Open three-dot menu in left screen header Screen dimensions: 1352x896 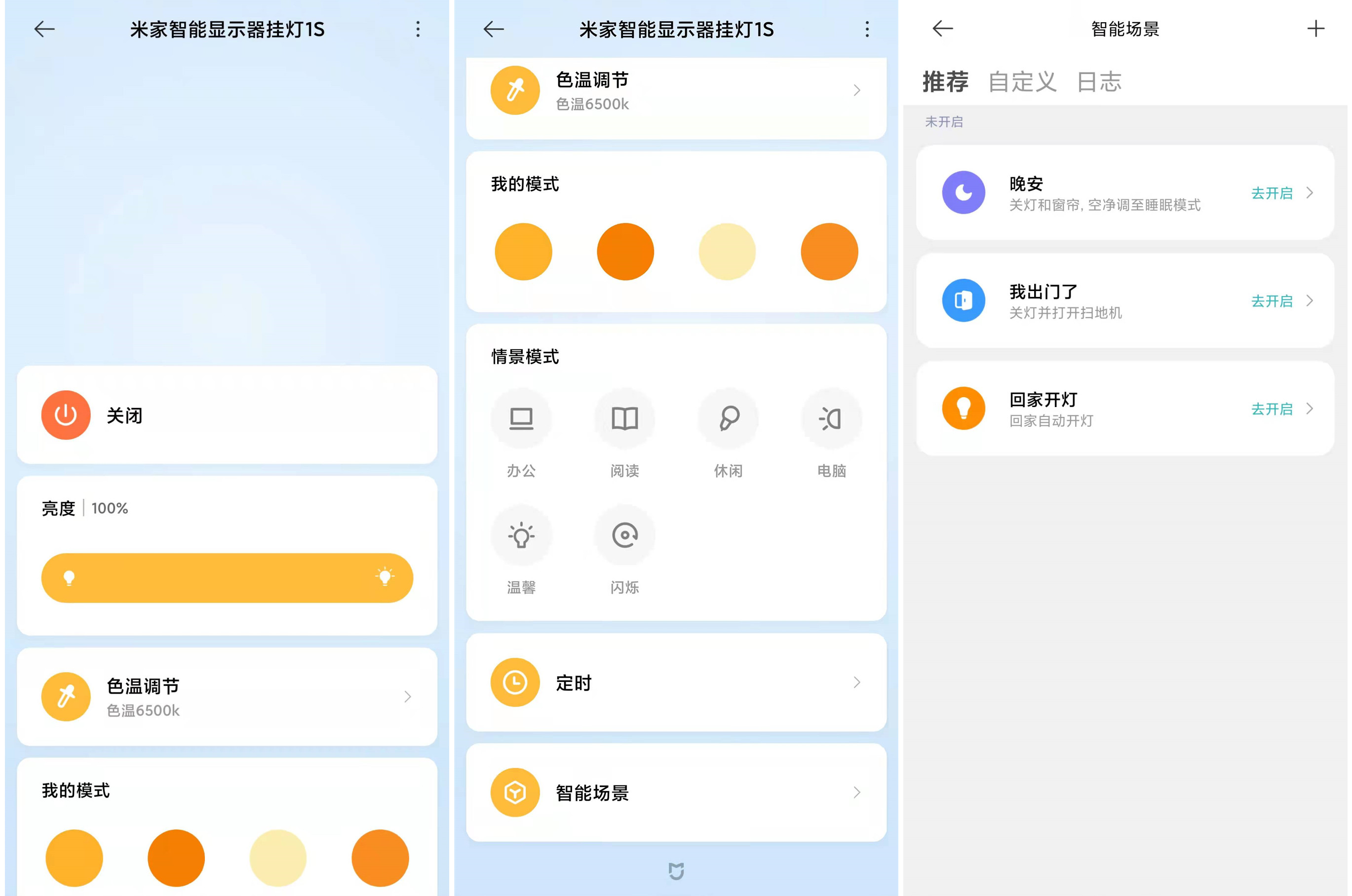418,29
